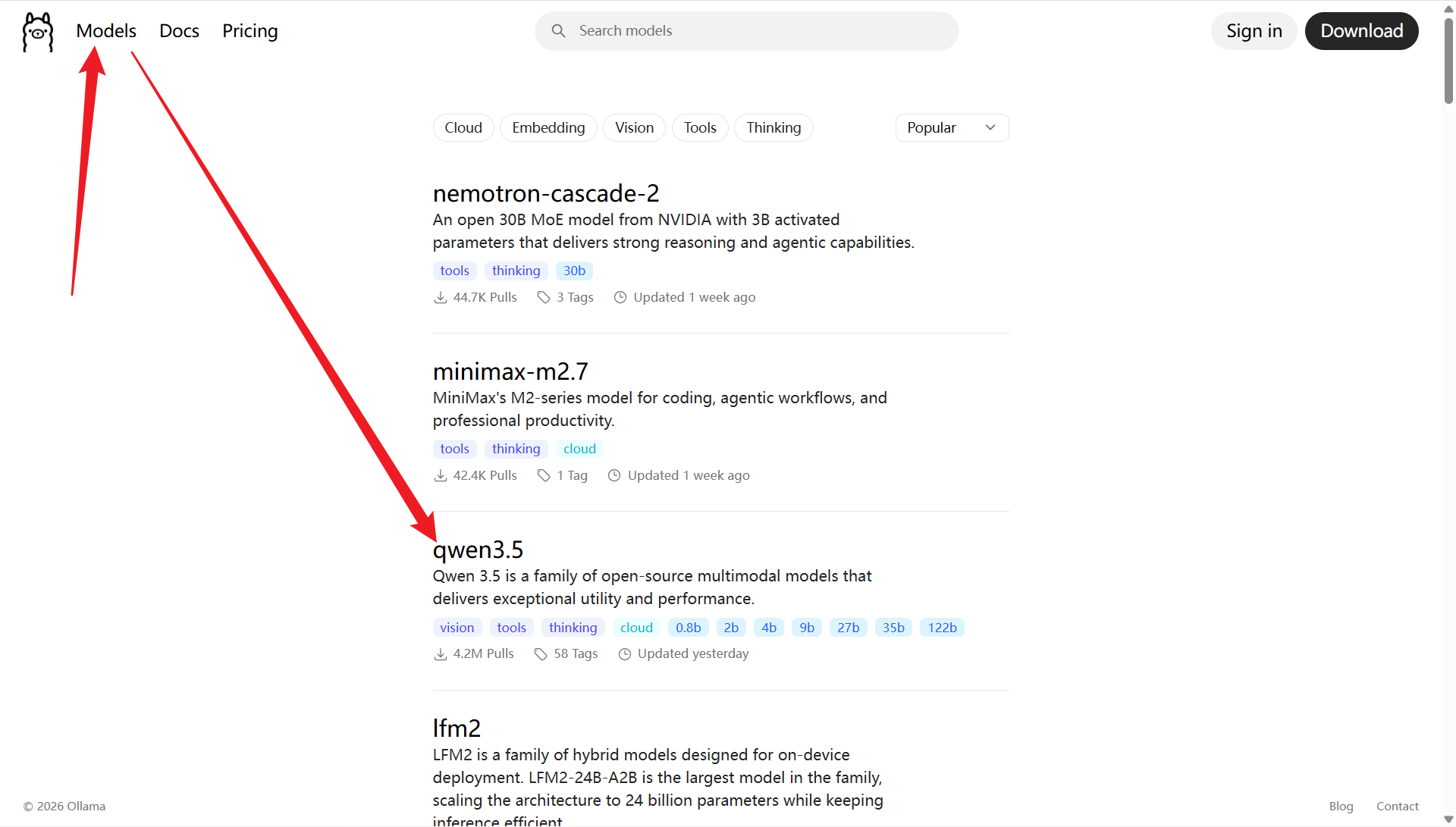Open the nemotron-cascade-2 model
Image resolution: width=1456 pixels, height=827 pixels.
click(x=546, y=193)
